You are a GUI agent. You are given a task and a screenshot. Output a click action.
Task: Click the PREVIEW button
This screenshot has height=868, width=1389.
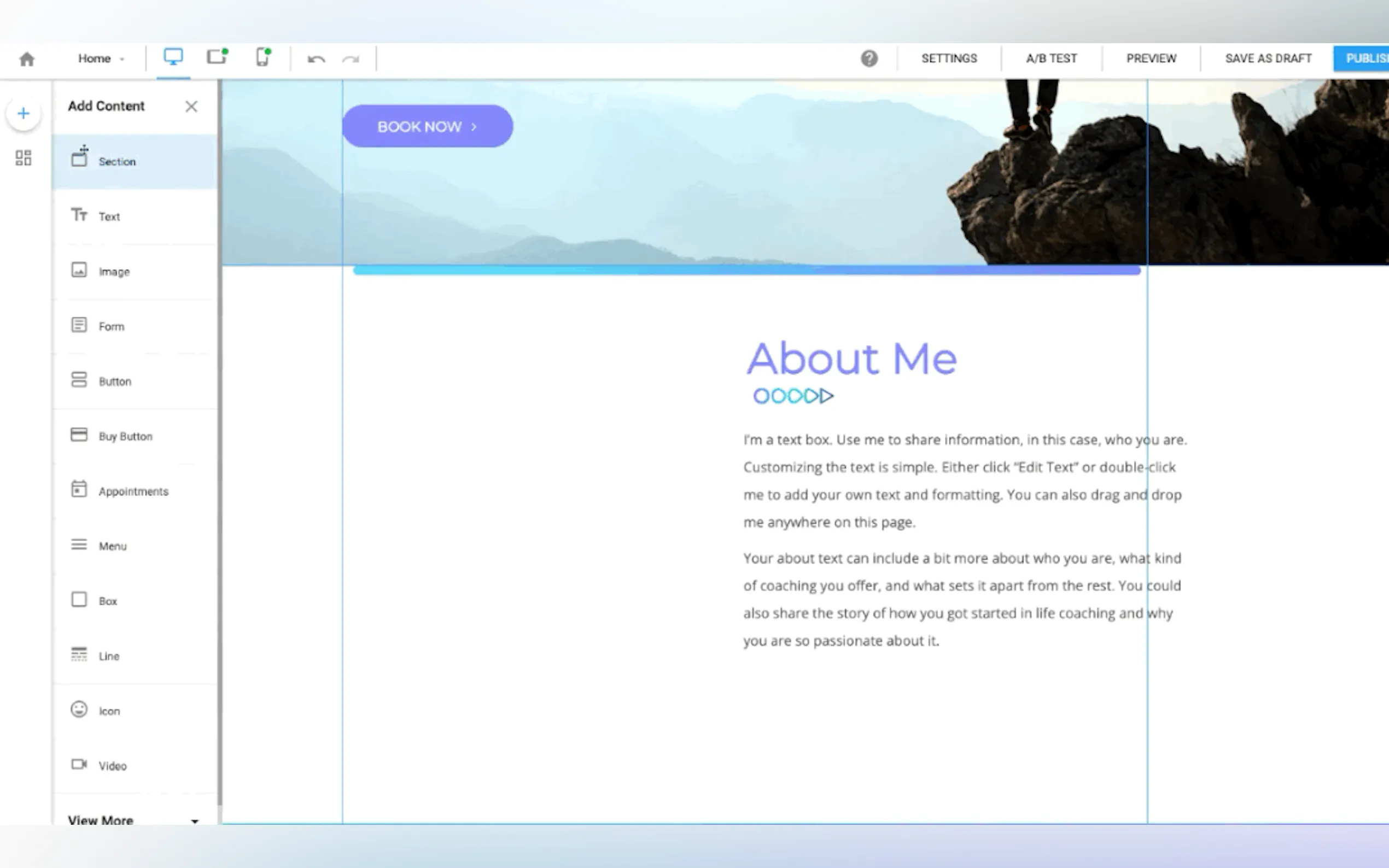click(1151, 58)
